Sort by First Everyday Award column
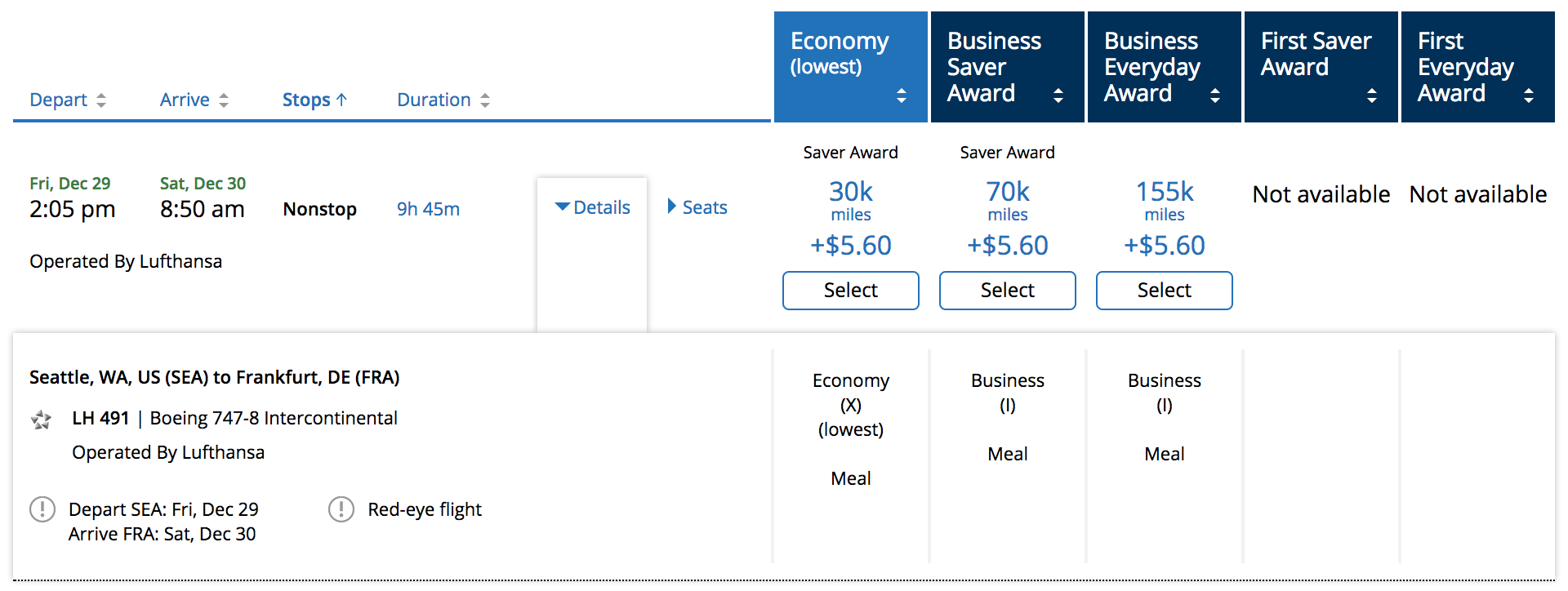This screenshot has width=1568, height=591. [1465, 67]
